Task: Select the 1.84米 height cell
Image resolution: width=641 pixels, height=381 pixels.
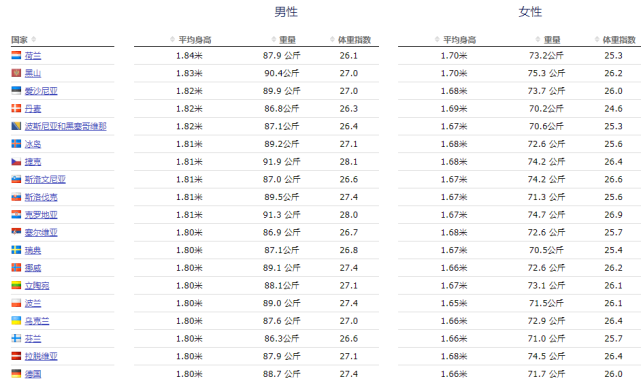Action: point(189,56)
